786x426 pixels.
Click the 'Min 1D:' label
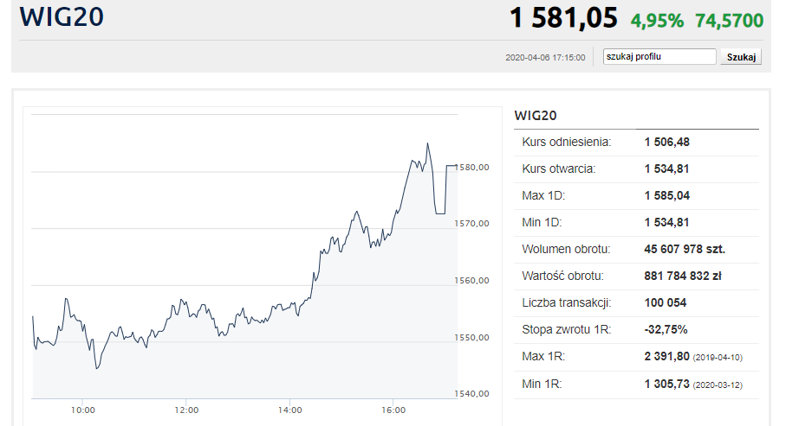click(x=541, y=222)
